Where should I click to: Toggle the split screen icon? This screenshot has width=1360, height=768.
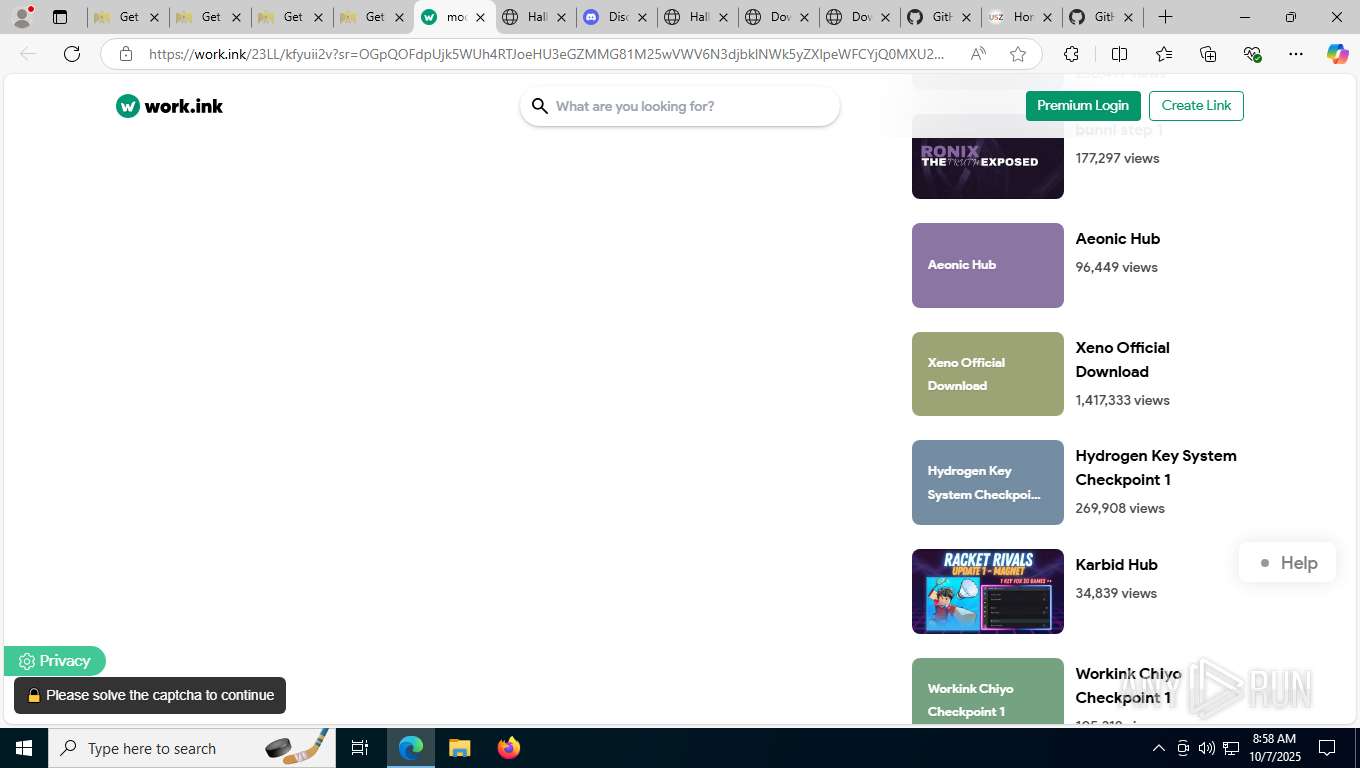tap(1120, 54)
